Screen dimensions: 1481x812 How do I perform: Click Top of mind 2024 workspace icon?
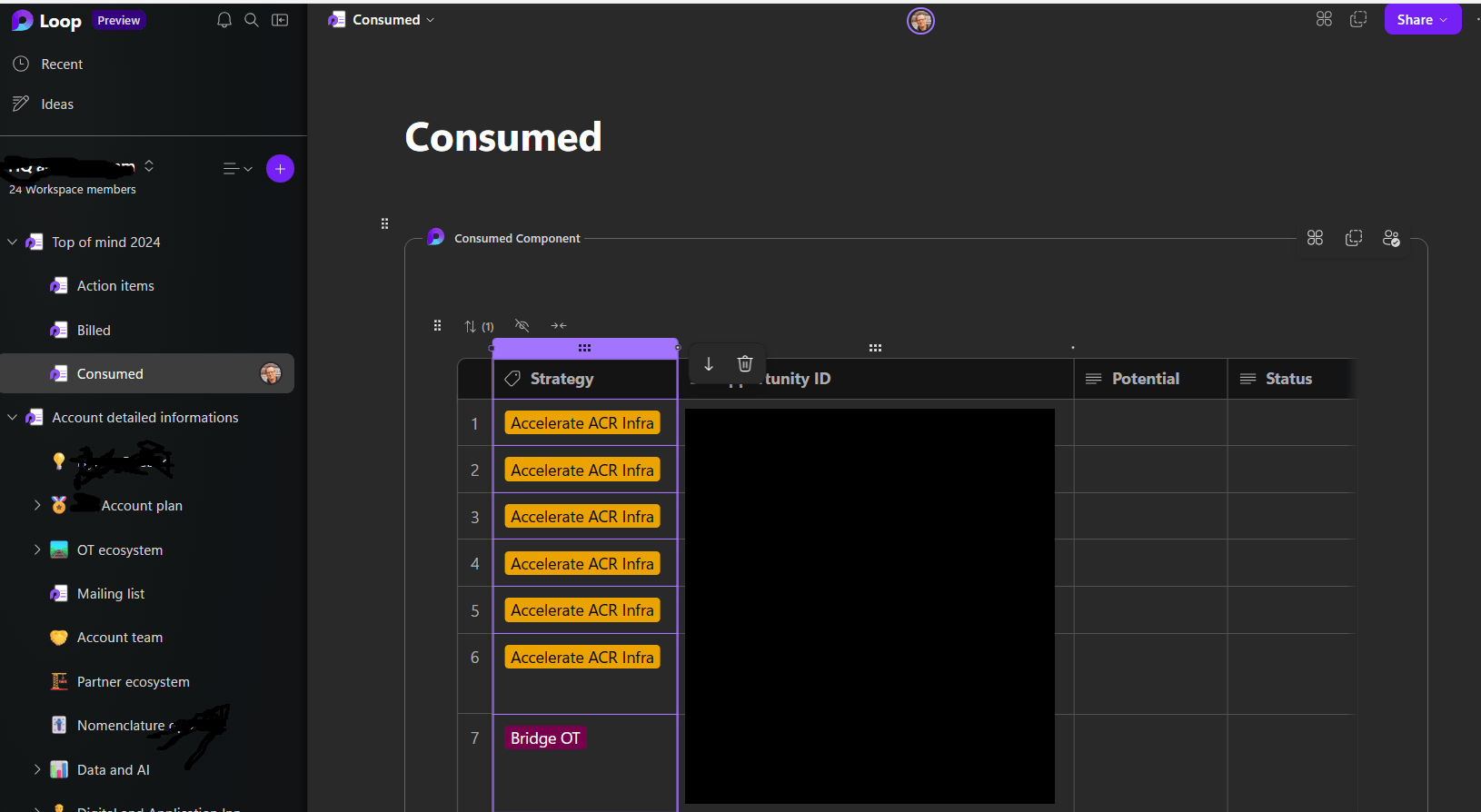[x=35, y=243]
